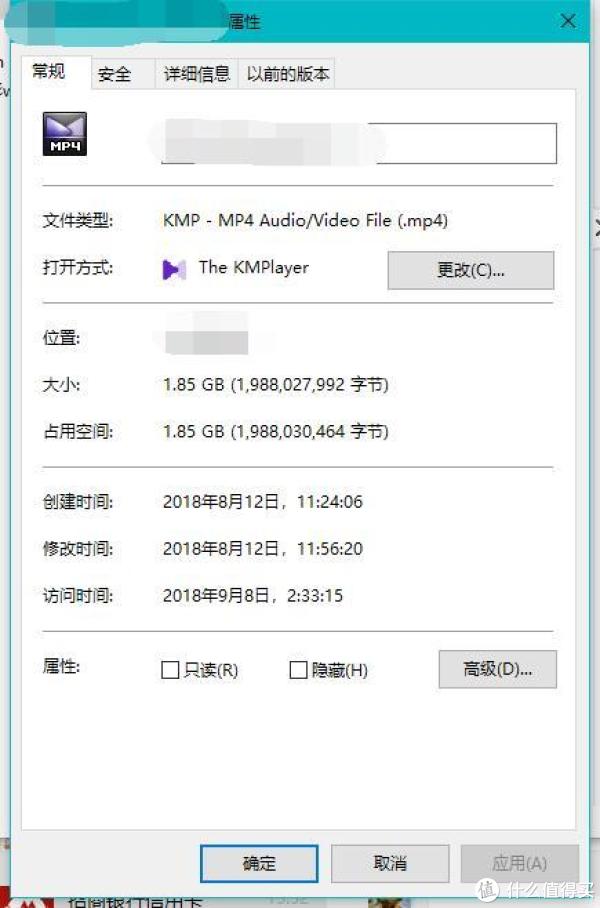
Task: Close the 属性 properties dialog
Action: (568, 21)
